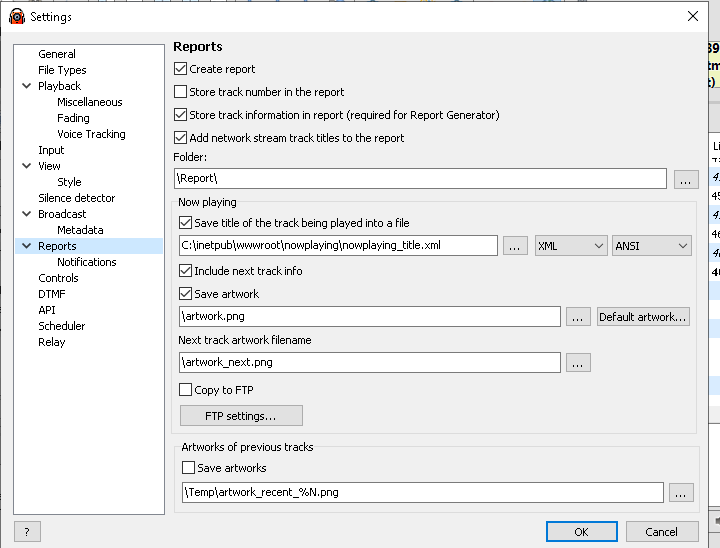Browse for the now playing title file
The image size is (720, 548).
pos(515,246)
